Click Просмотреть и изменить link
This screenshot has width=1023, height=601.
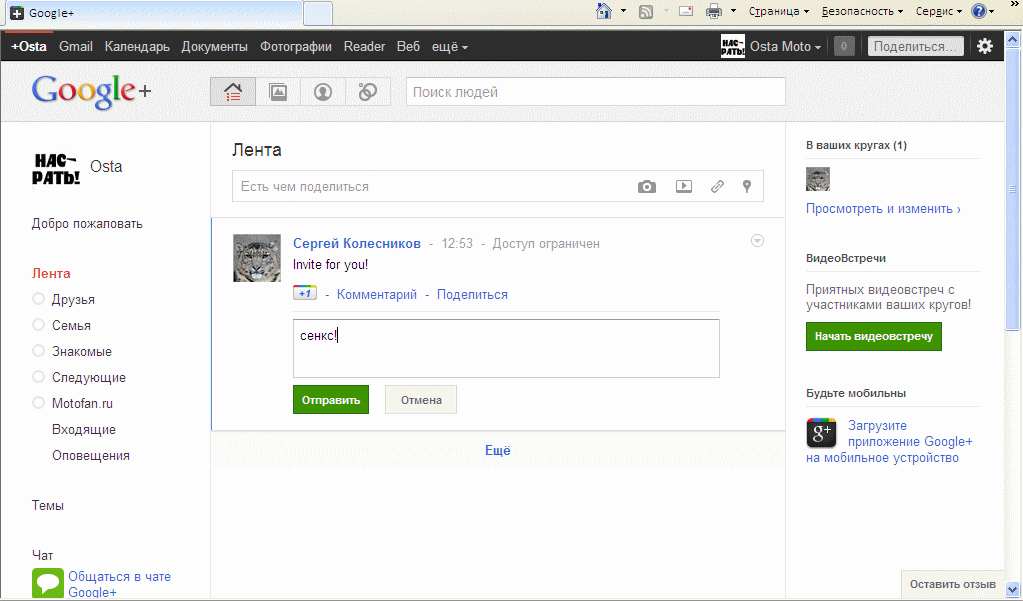[x=883, y=209]
